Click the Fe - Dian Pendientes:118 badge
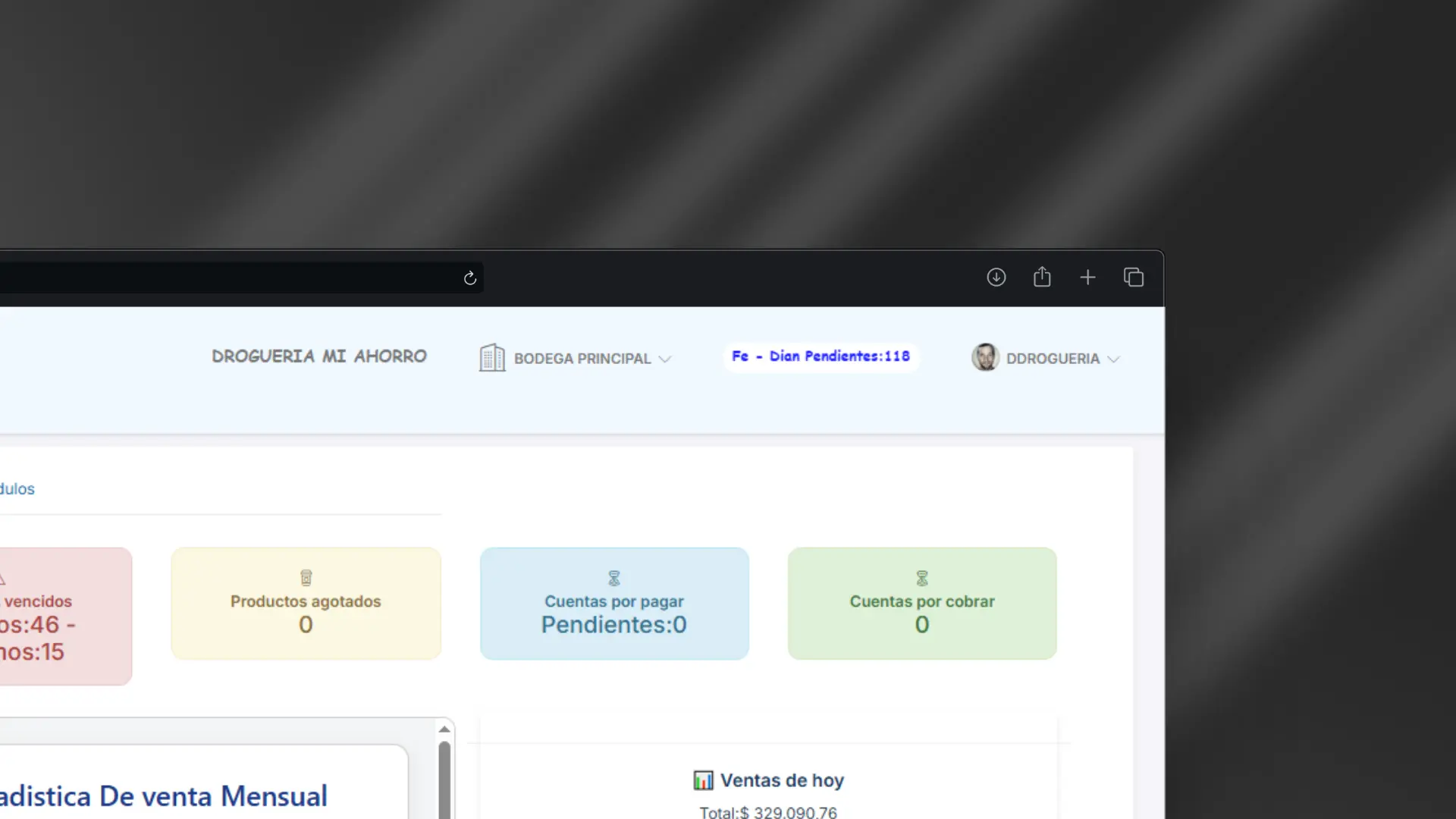1456x819 pixels. point(821,356)
